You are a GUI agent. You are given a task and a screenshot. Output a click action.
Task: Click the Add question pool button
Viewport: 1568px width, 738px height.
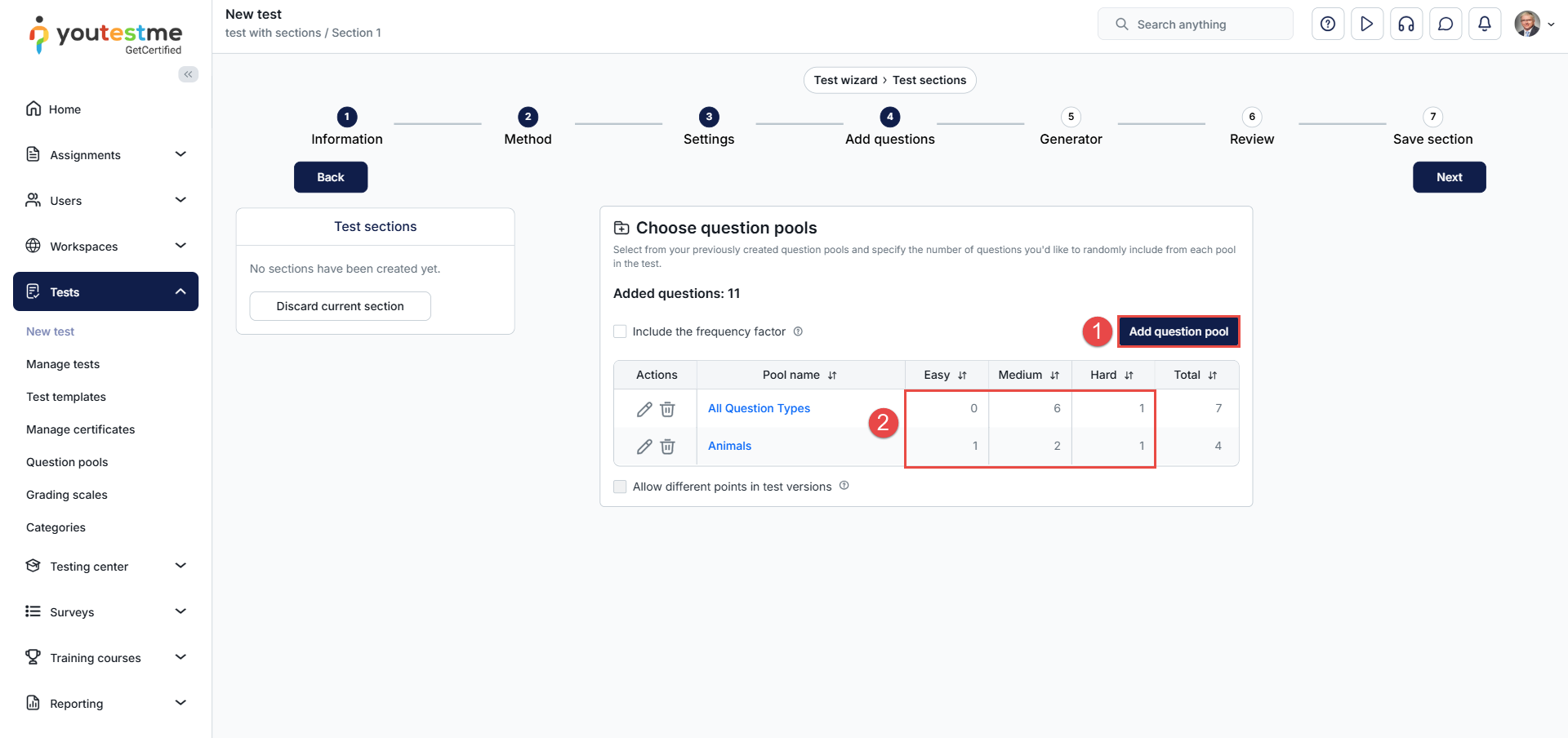[x=1178, y=331]
